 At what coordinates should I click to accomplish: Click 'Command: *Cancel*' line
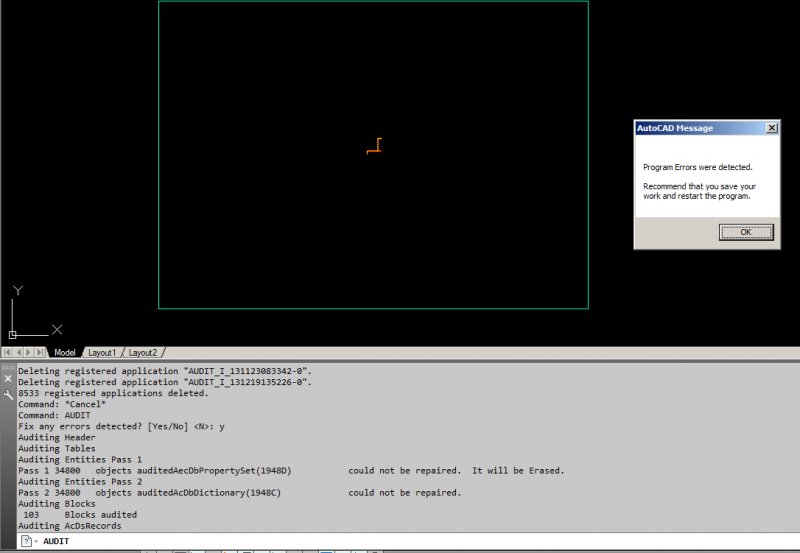click(62, 405)
